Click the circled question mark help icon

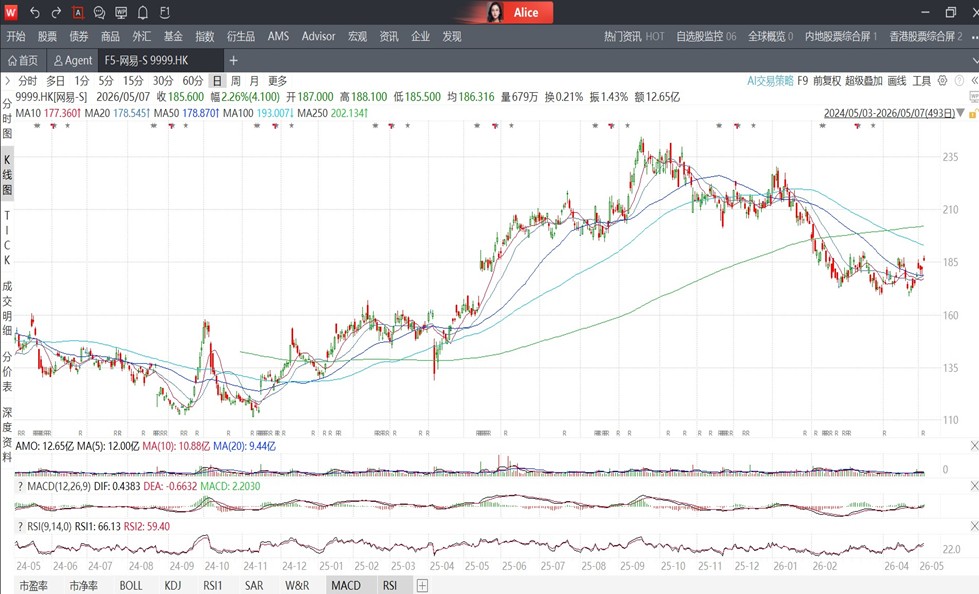tap(959, 81)
